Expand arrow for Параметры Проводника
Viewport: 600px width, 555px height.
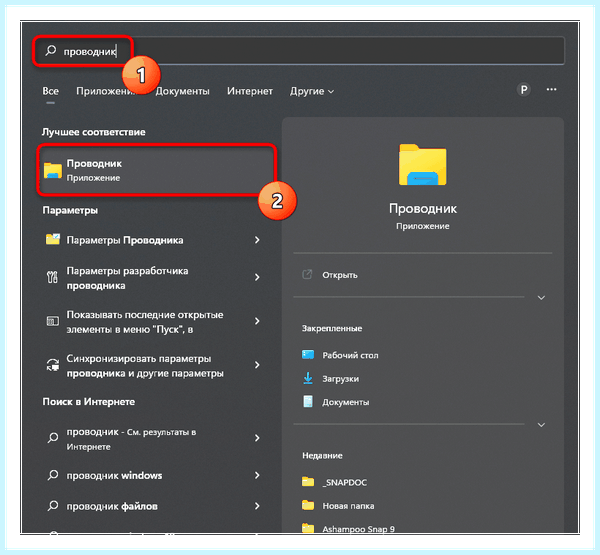257,240
